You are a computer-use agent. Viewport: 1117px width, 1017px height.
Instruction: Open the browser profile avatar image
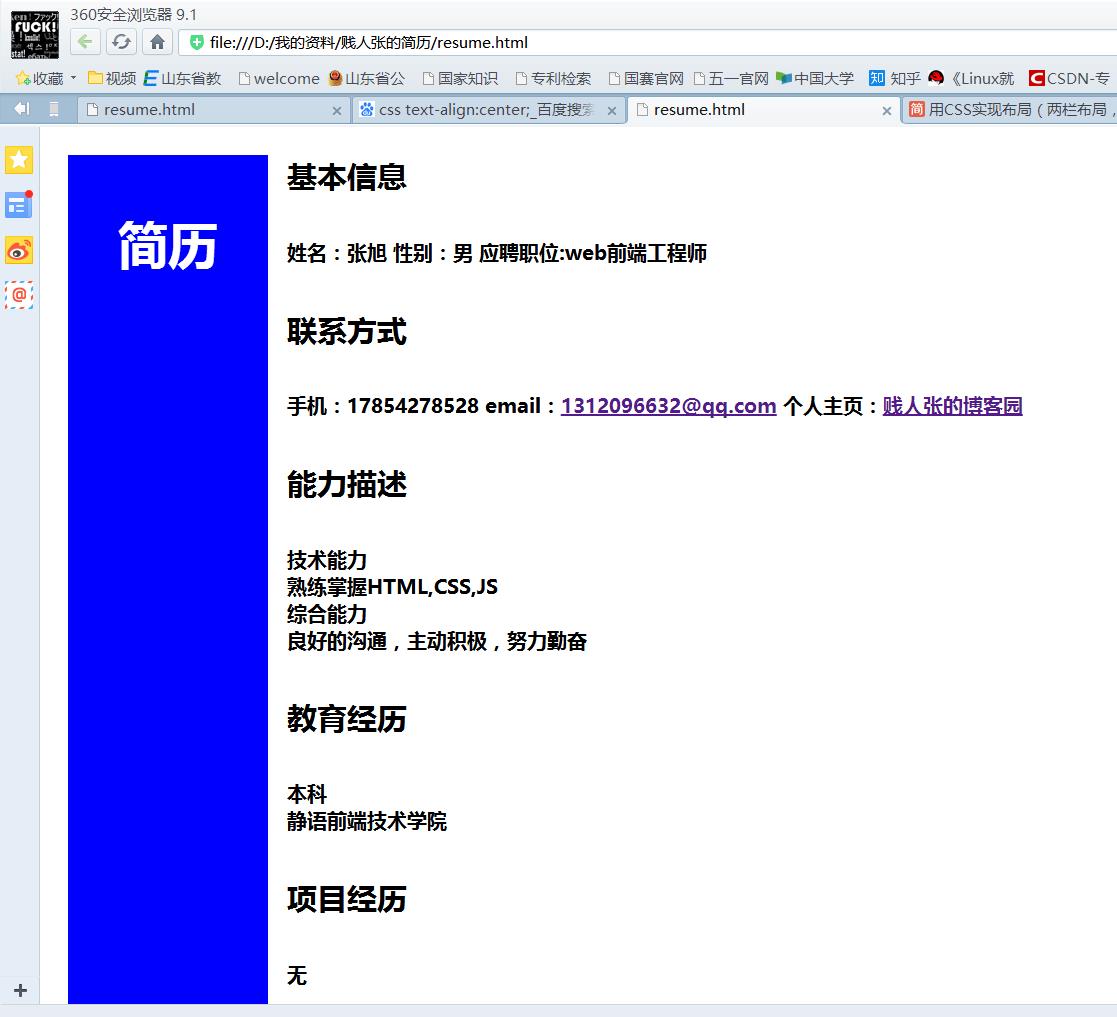click(34, 35)
